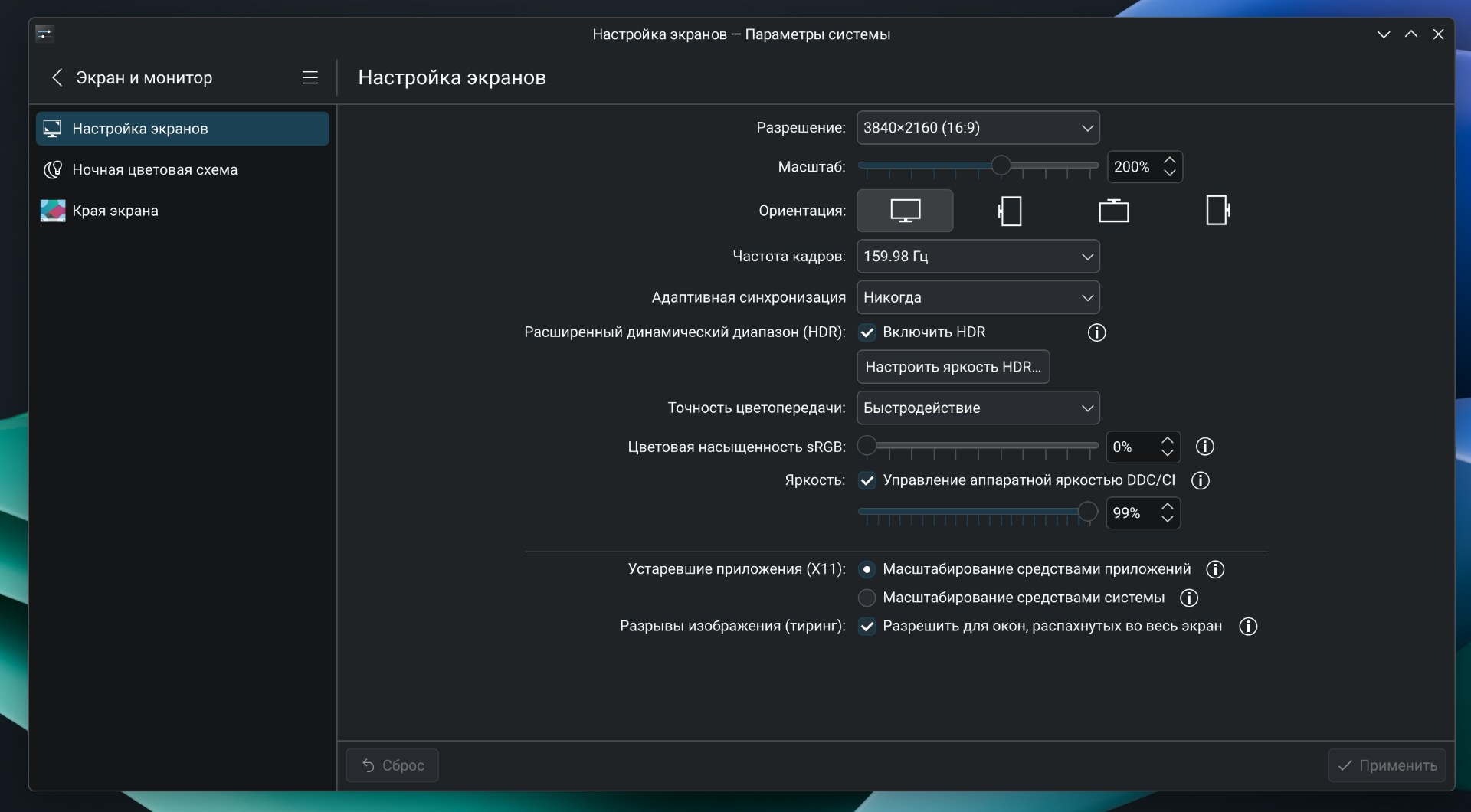Choose the portrait orientation rotated right icon
The height and width of the screenshot is (812, 1471).
pyautogui.click(x=1217, y=211)
